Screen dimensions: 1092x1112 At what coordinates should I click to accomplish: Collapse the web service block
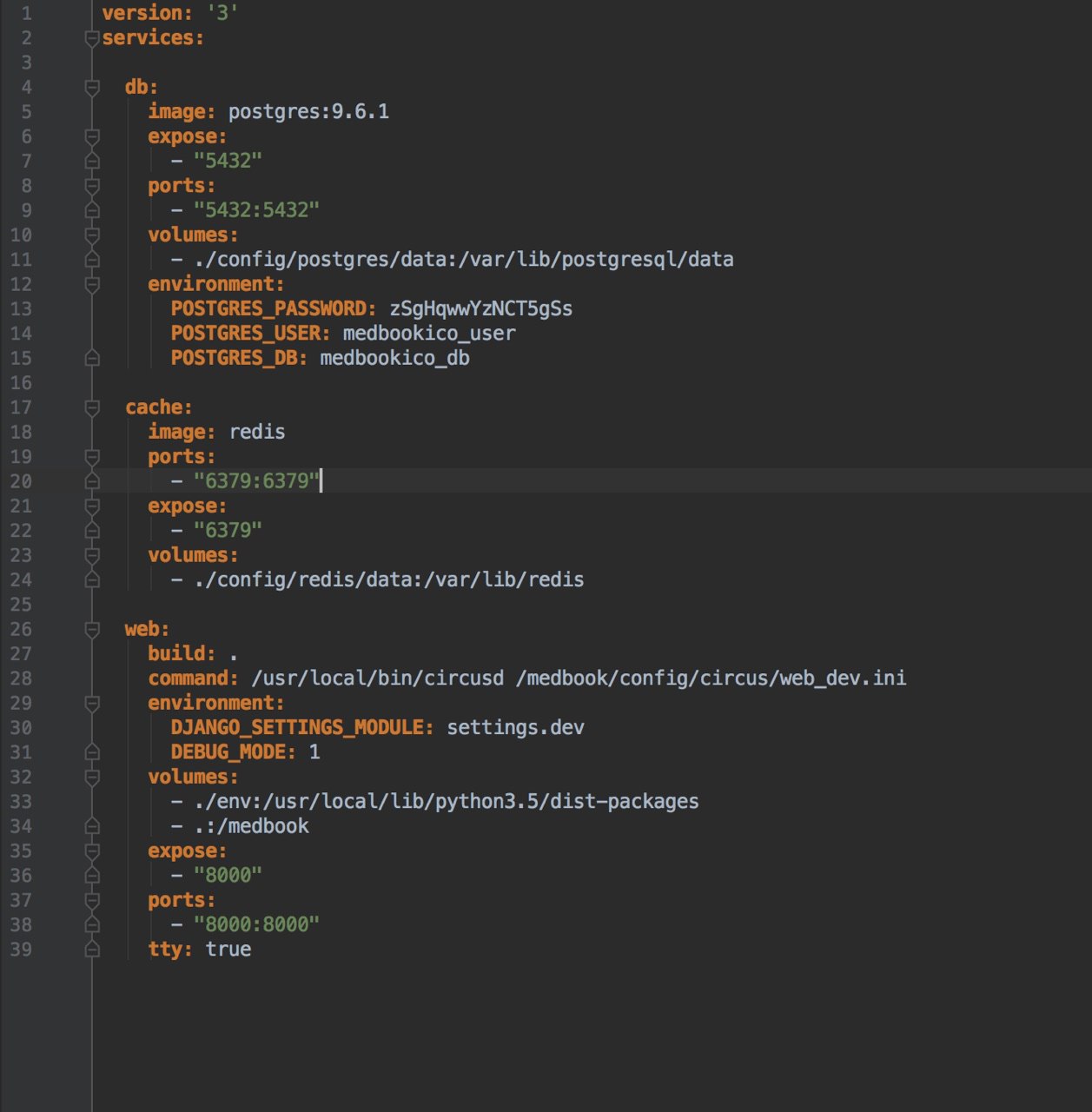coord(92,629)
